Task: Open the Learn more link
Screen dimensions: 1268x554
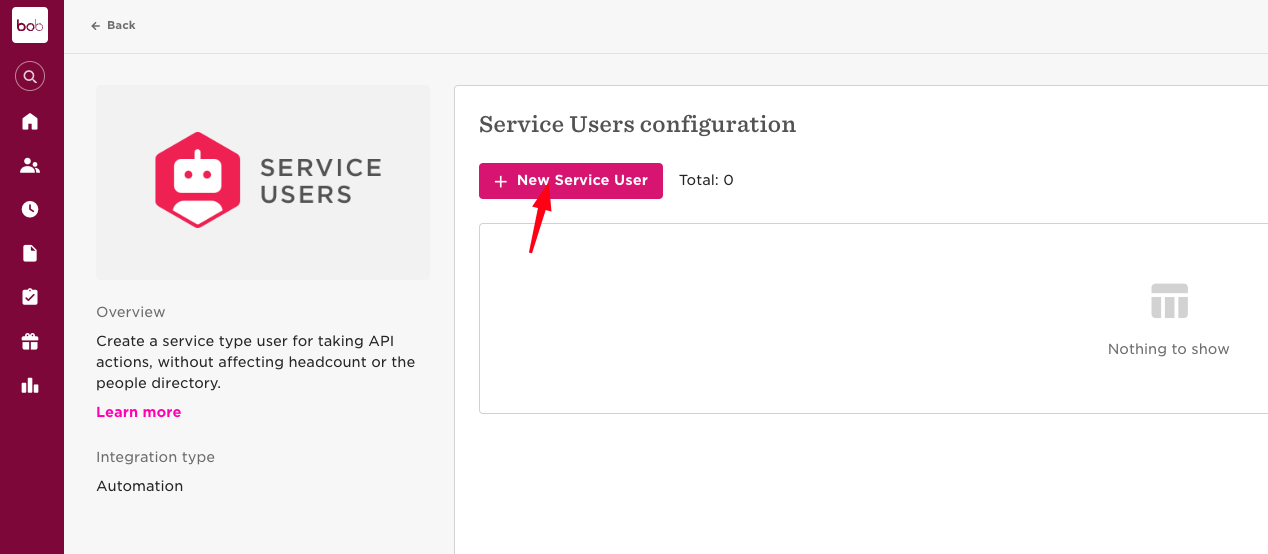Action: click(139, 412)
